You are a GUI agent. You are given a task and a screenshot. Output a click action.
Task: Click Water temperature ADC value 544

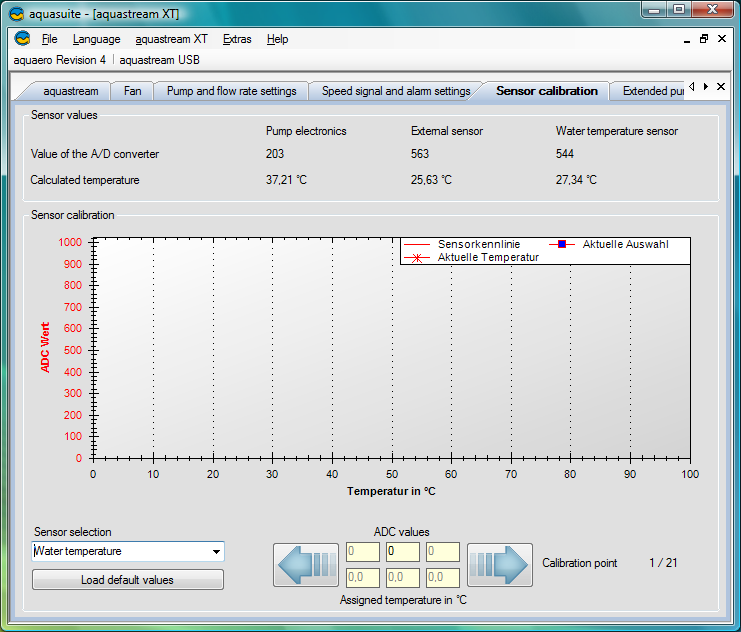(564, 154)
